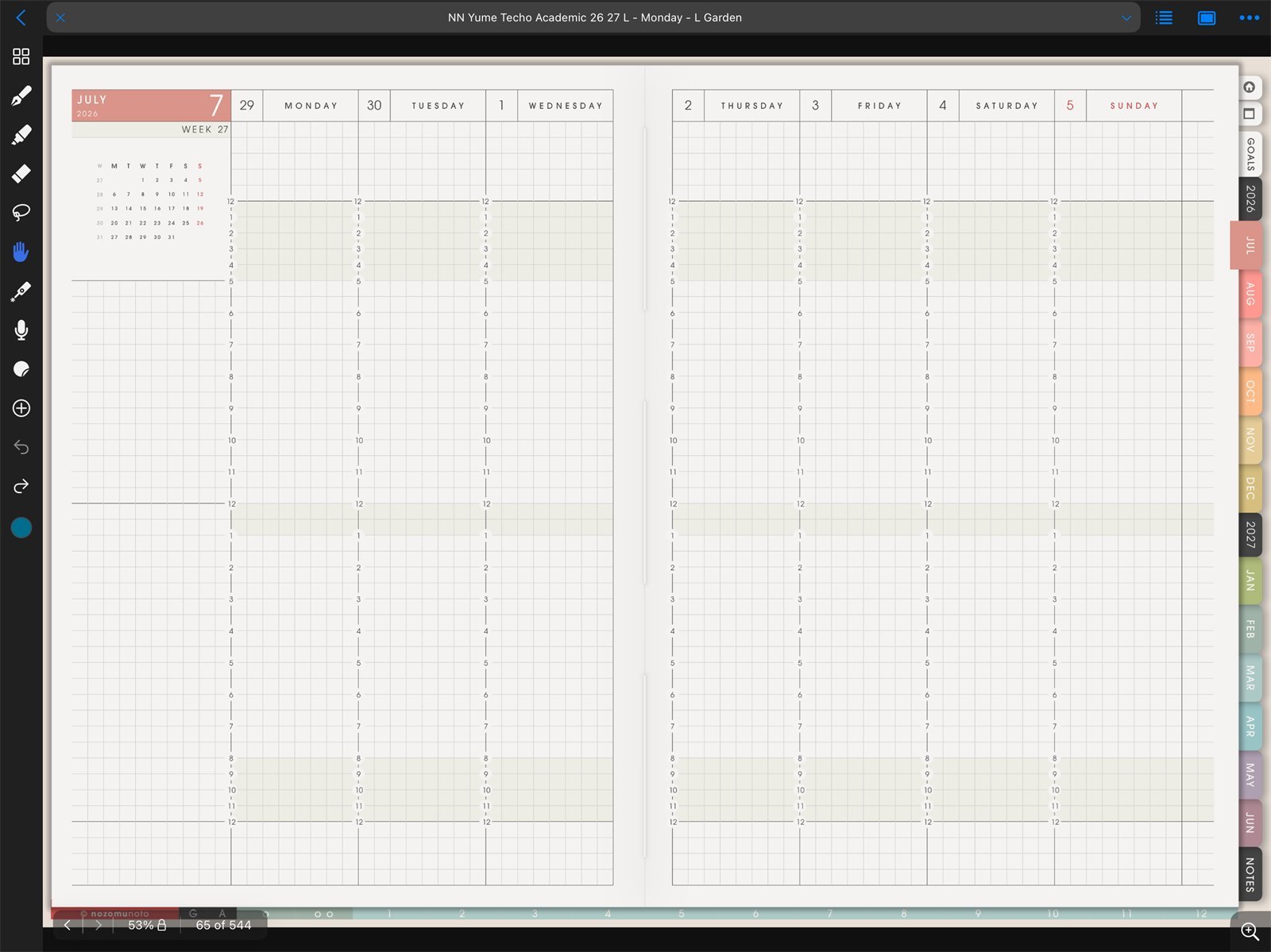Click the FRIDAY 3 day header
The height and width of the screenshot is (952, 1271).
[x=863, y=106]
